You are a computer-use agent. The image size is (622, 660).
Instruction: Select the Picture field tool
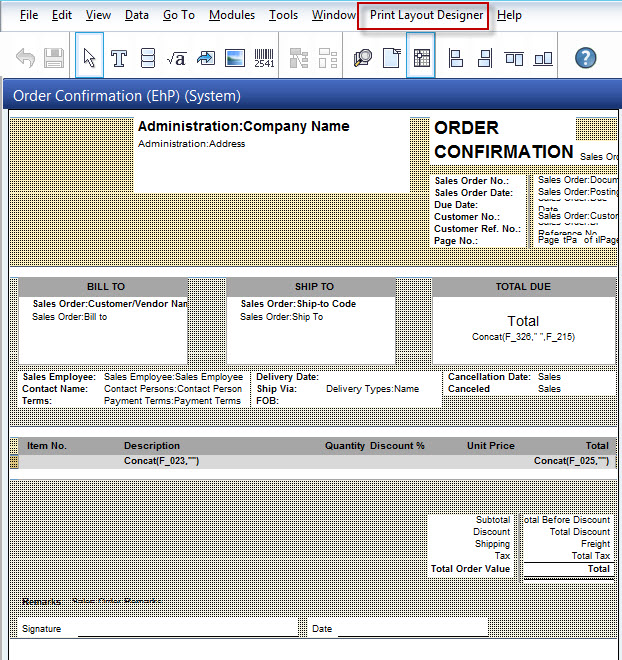[x=235, y=58]
